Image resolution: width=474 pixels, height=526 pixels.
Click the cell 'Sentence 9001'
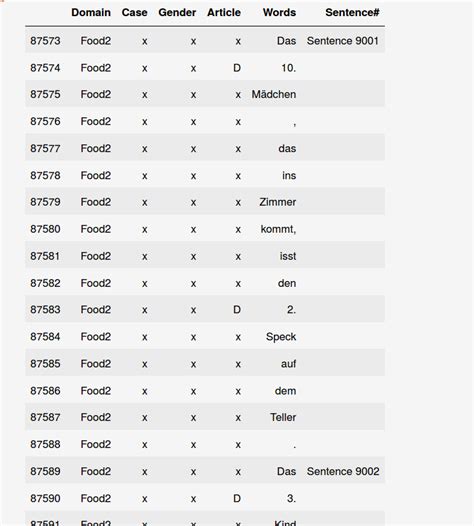tap(343, 41)
